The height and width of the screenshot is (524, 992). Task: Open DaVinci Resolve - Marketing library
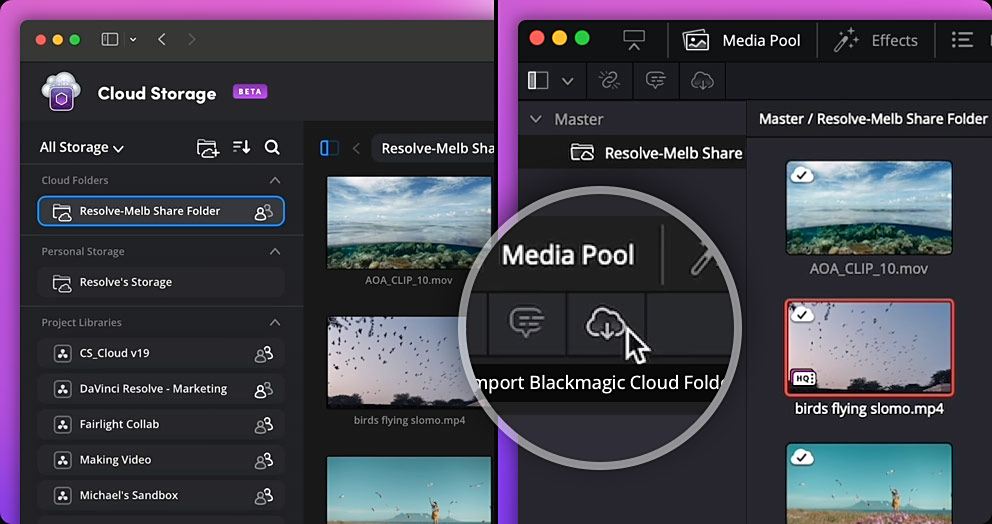(161, 389)
